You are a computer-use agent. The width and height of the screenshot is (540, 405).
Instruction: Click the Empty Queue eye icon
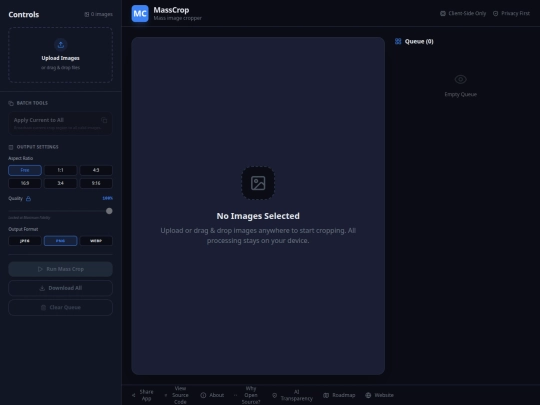[x=460, y=79]
